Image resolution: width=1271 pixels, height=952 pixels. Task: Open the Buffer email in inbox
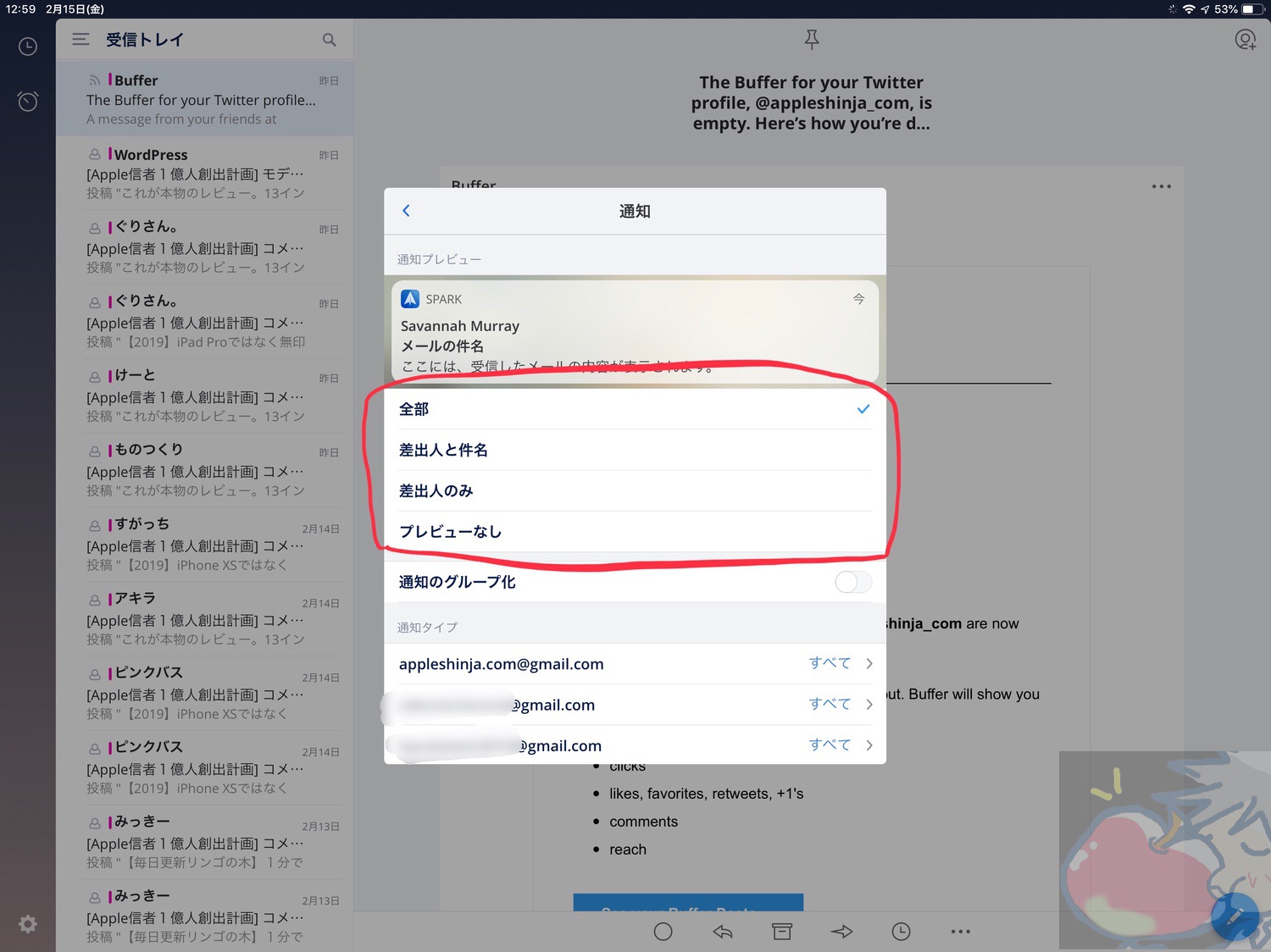[204, 99]
